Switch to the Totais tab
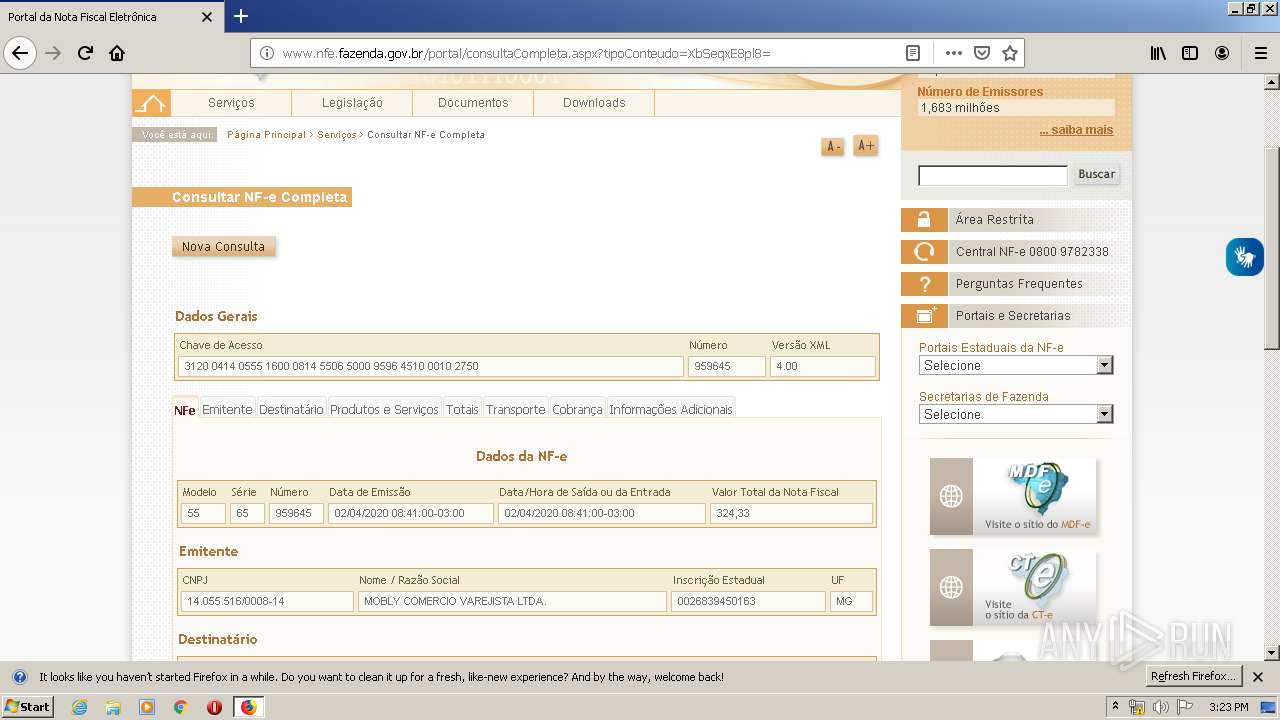 pyautogui.click(x=462, y=409)
